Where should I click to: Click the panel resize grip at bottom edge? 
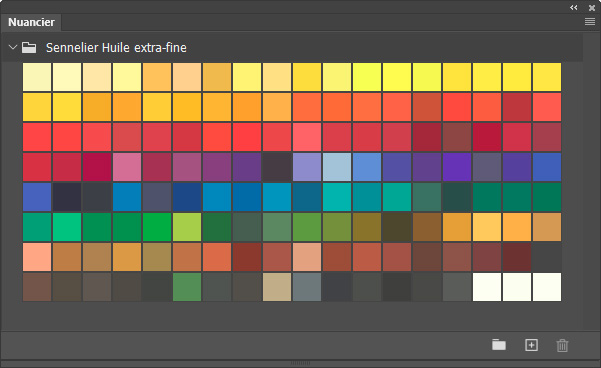coord(300,363)
